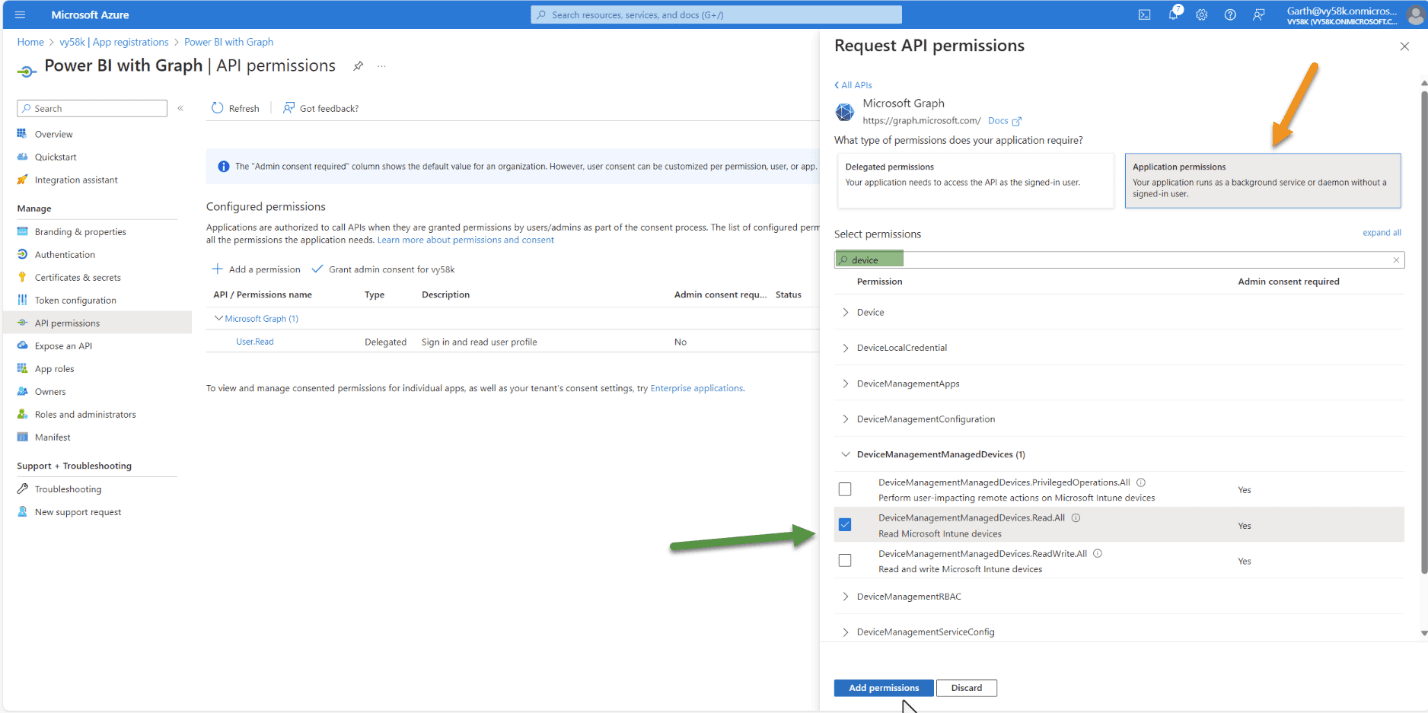Open the Microsoft Graph Docs link
Screen dimensions: 1428x713
(1004, 121)
